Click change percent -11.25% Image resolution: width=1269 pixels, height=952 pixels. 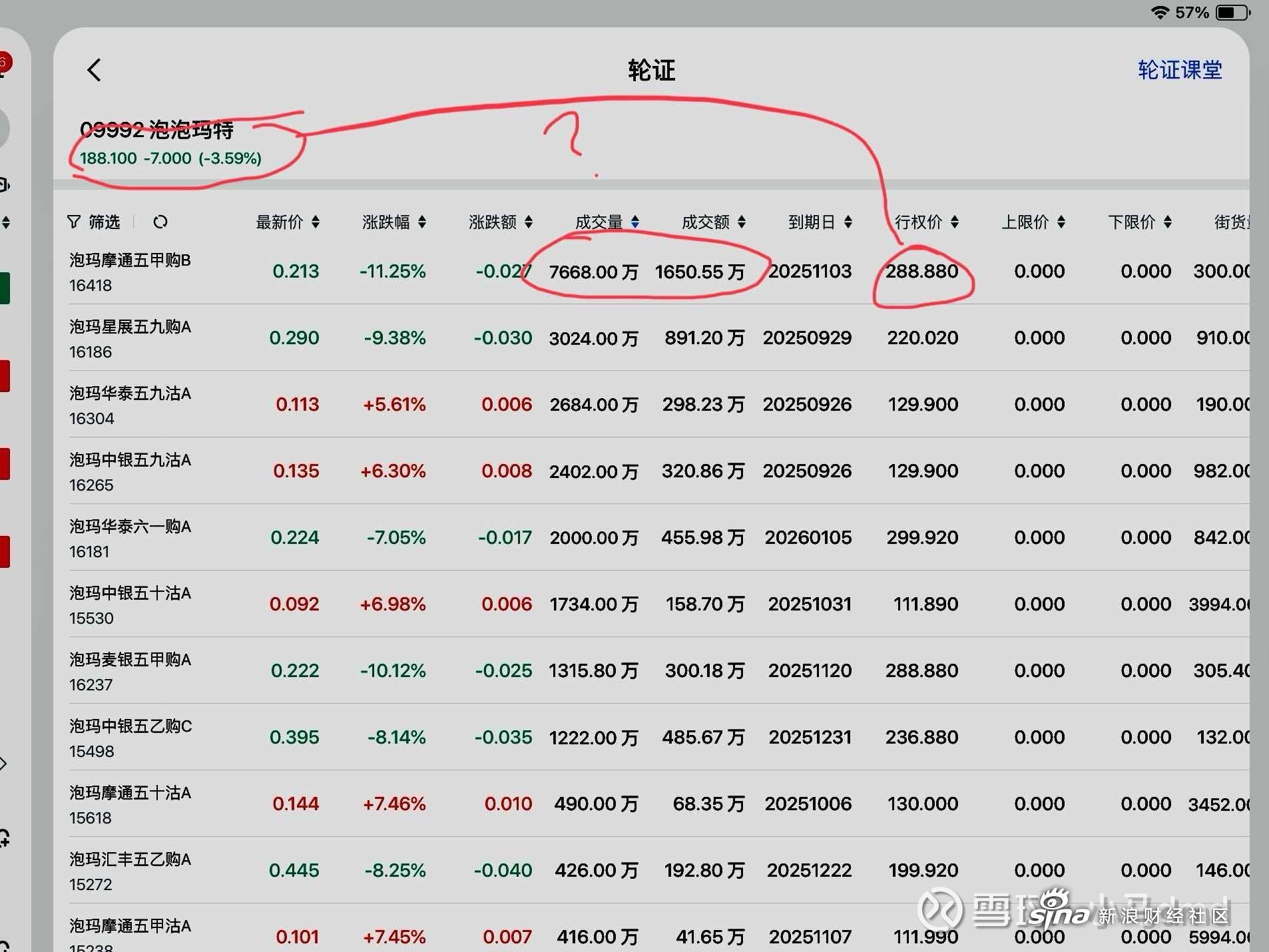point(392,272)
